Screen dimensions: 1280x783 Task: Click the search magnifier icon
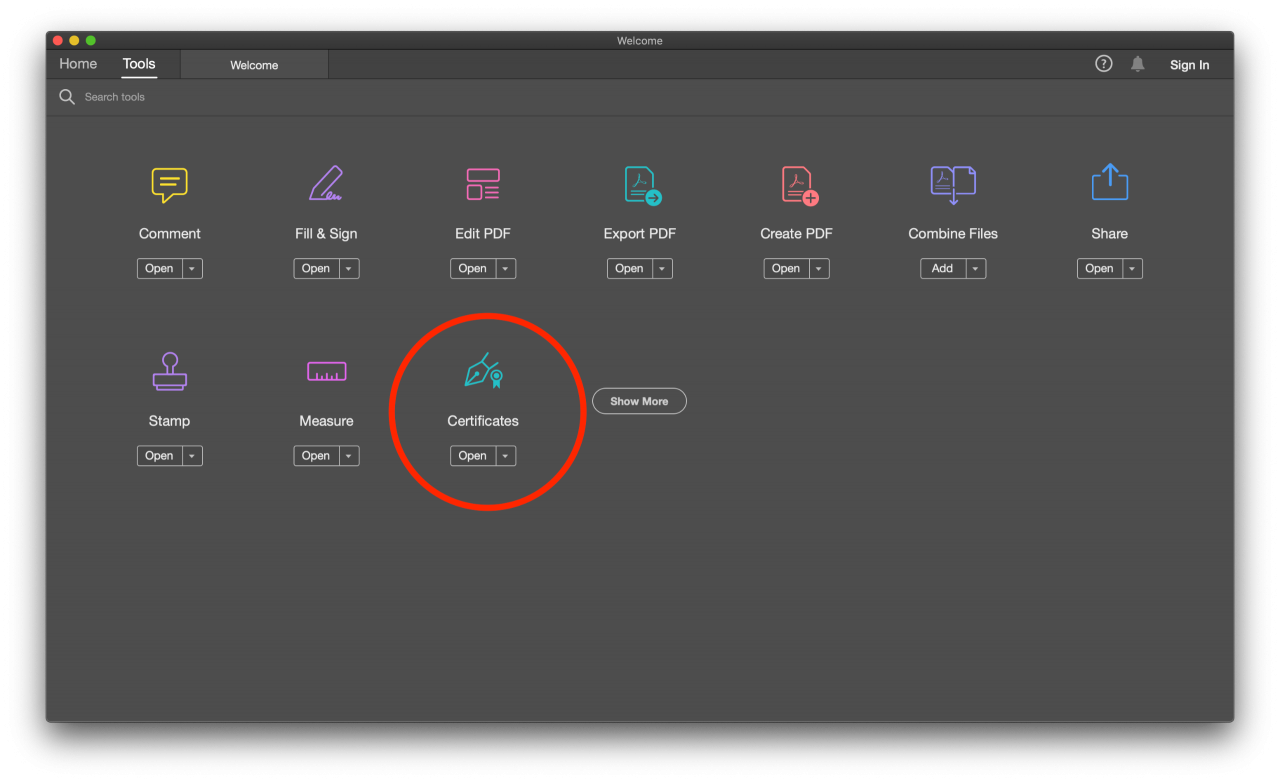pos(67,97)
